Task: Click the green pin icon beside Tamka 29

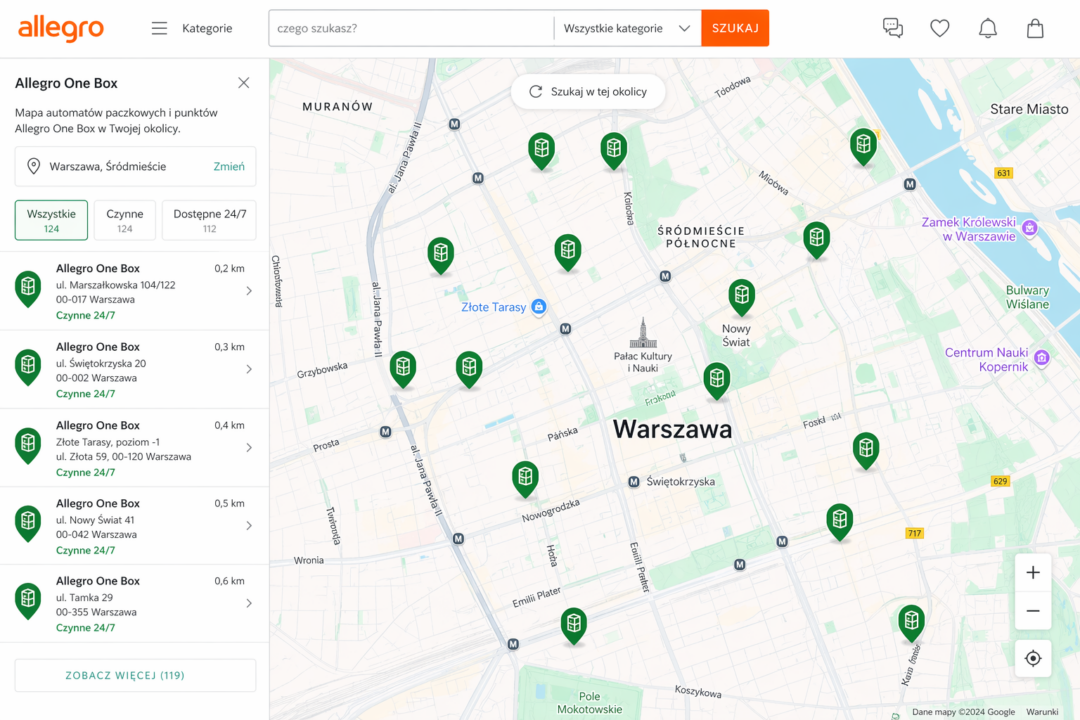Action: [28, 601]
